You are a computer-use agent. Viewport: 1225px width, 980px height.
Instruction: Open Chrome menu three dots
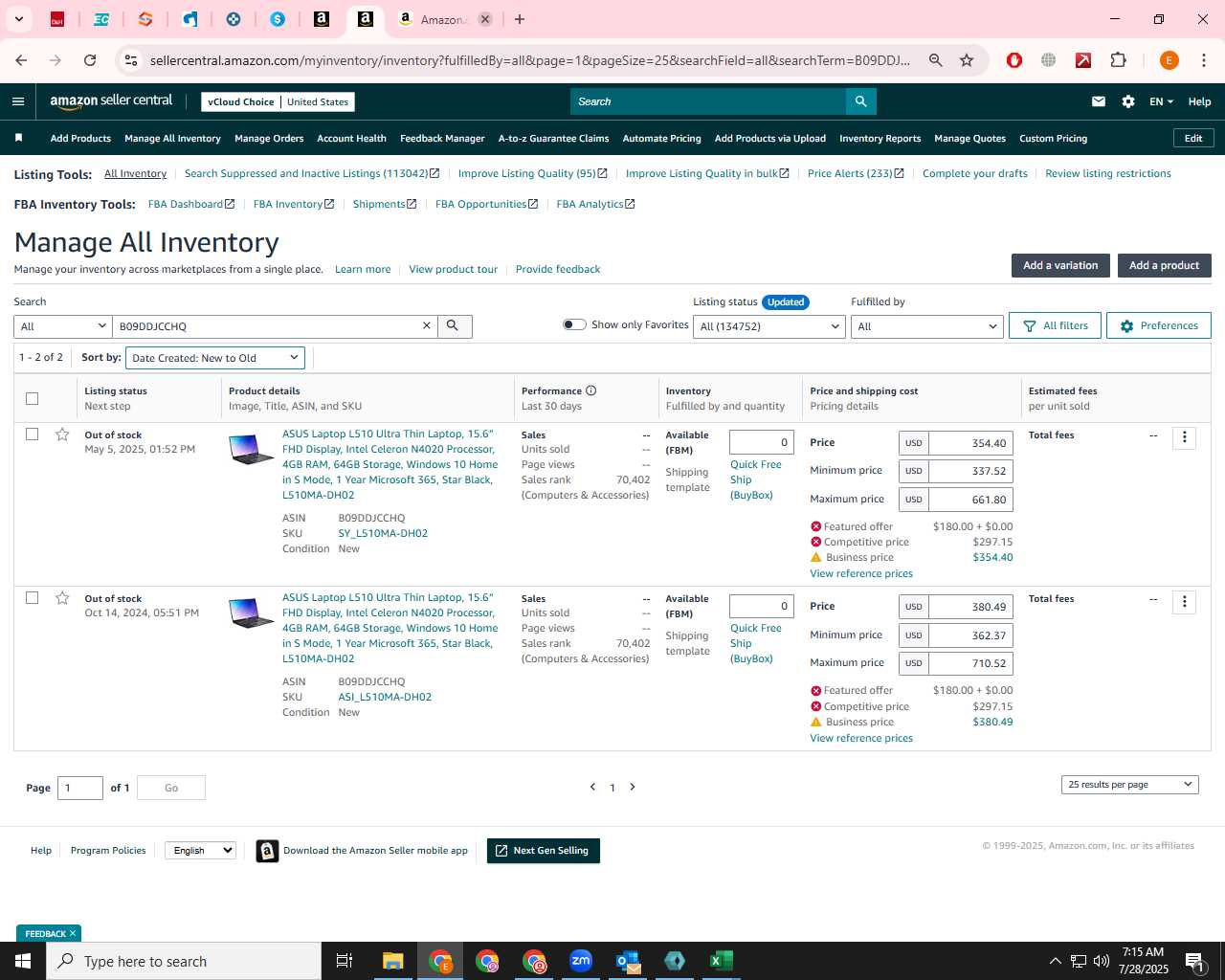1203,60
